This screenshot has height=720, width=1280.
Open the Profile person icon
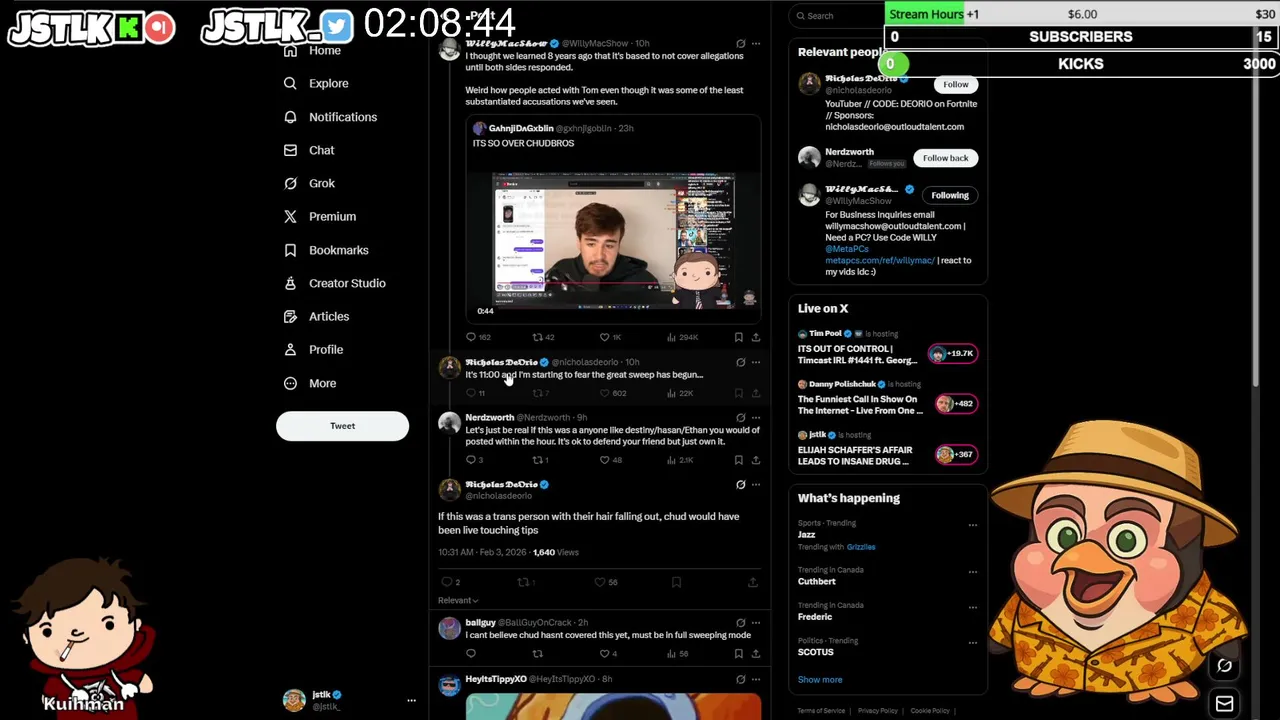tap(290, 349)
